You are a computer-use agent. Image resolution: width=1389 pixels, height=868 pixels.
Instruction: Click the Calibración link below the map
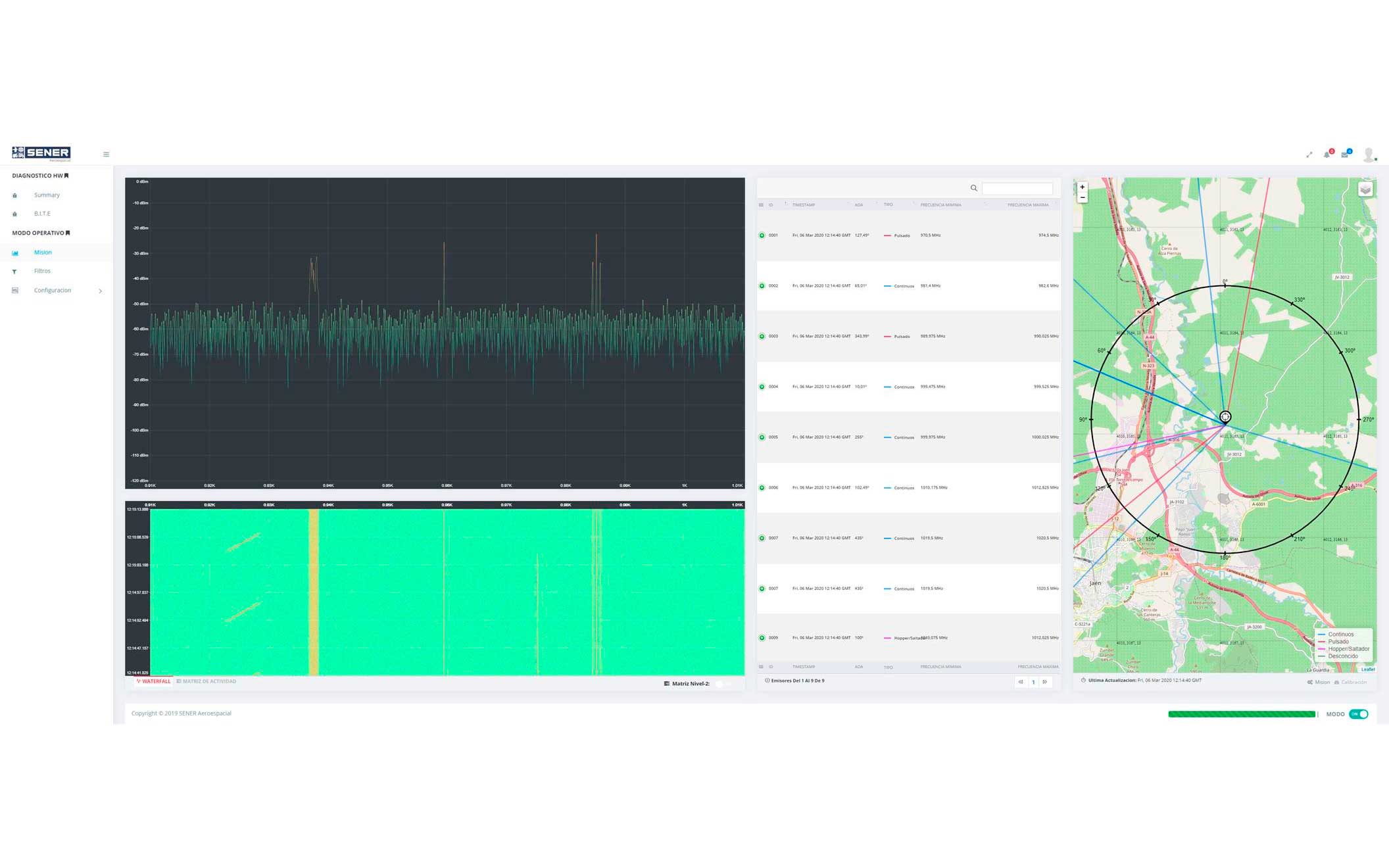click(1353, 682)
